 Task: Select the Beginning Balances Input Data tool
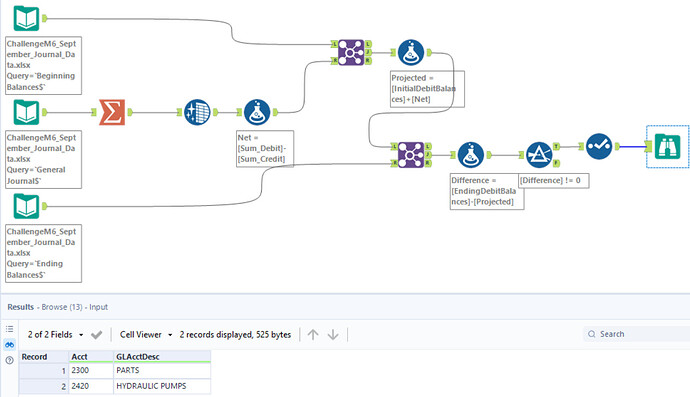coord(26,18)
